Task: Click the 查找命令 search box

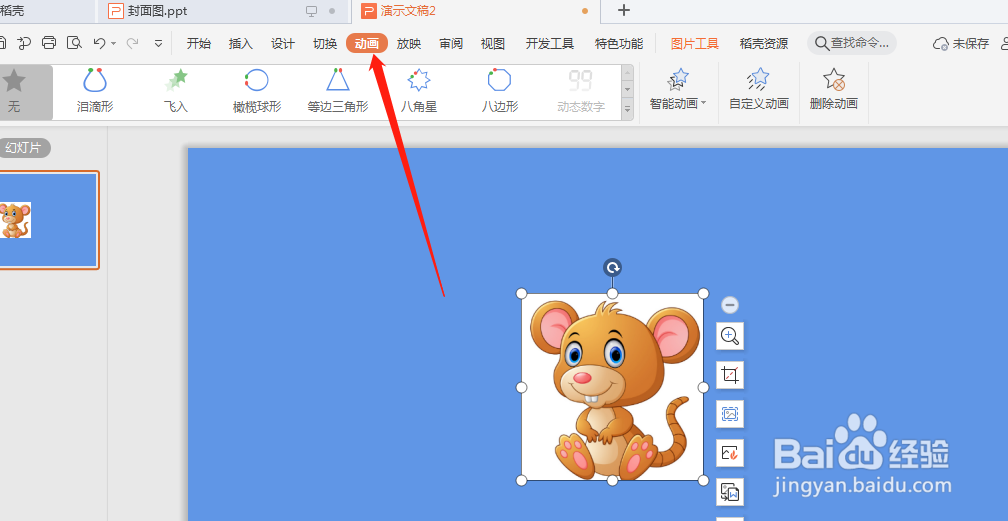Action: pos(852,43)
